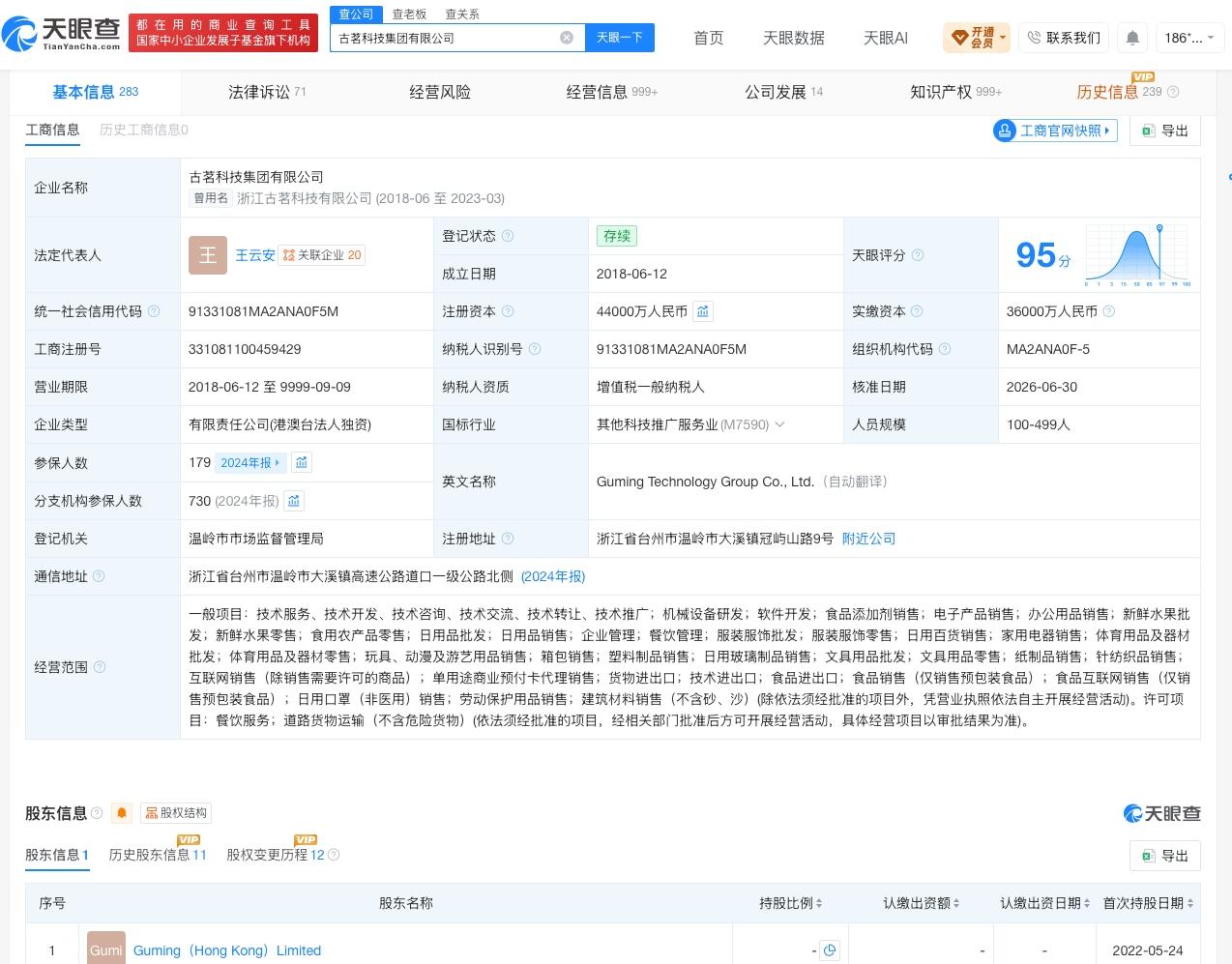The height and width of the screenshot is (964, 1232).
Task: Select the 历史股东信息 sub-tab
Action: coord(158,855)
